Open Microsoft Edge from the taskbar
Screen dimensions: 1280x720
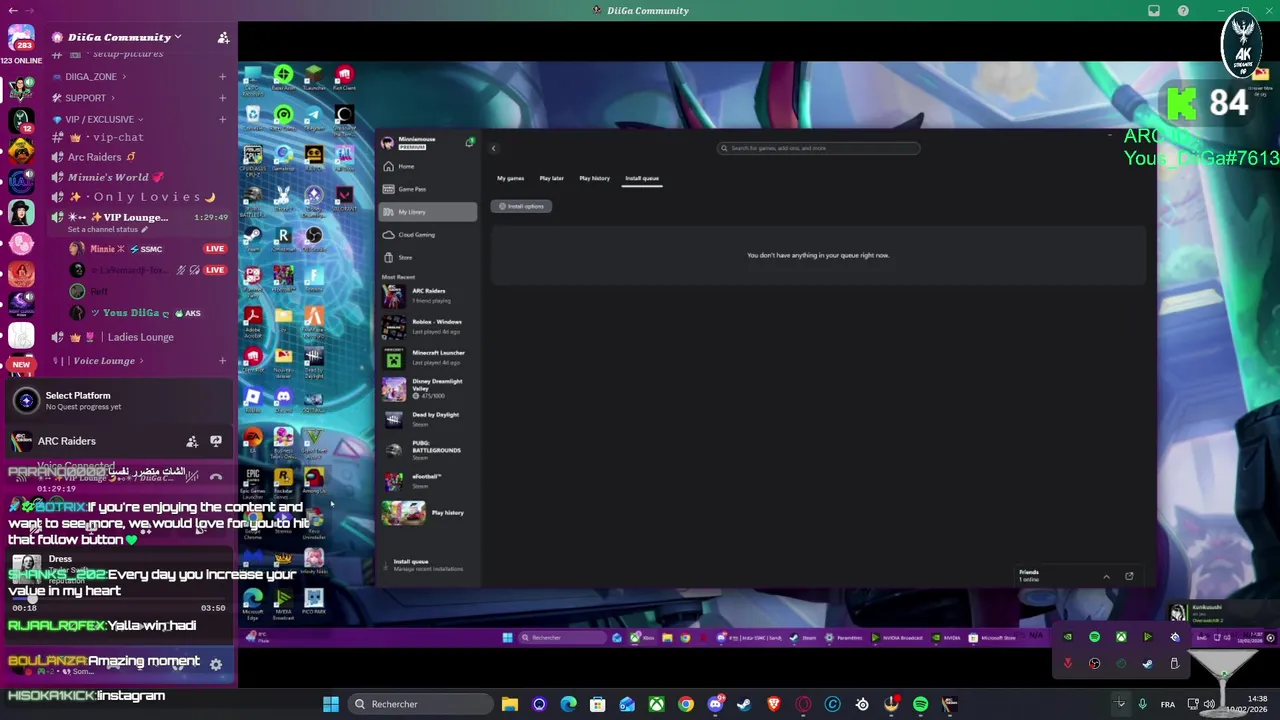point(568,704)
